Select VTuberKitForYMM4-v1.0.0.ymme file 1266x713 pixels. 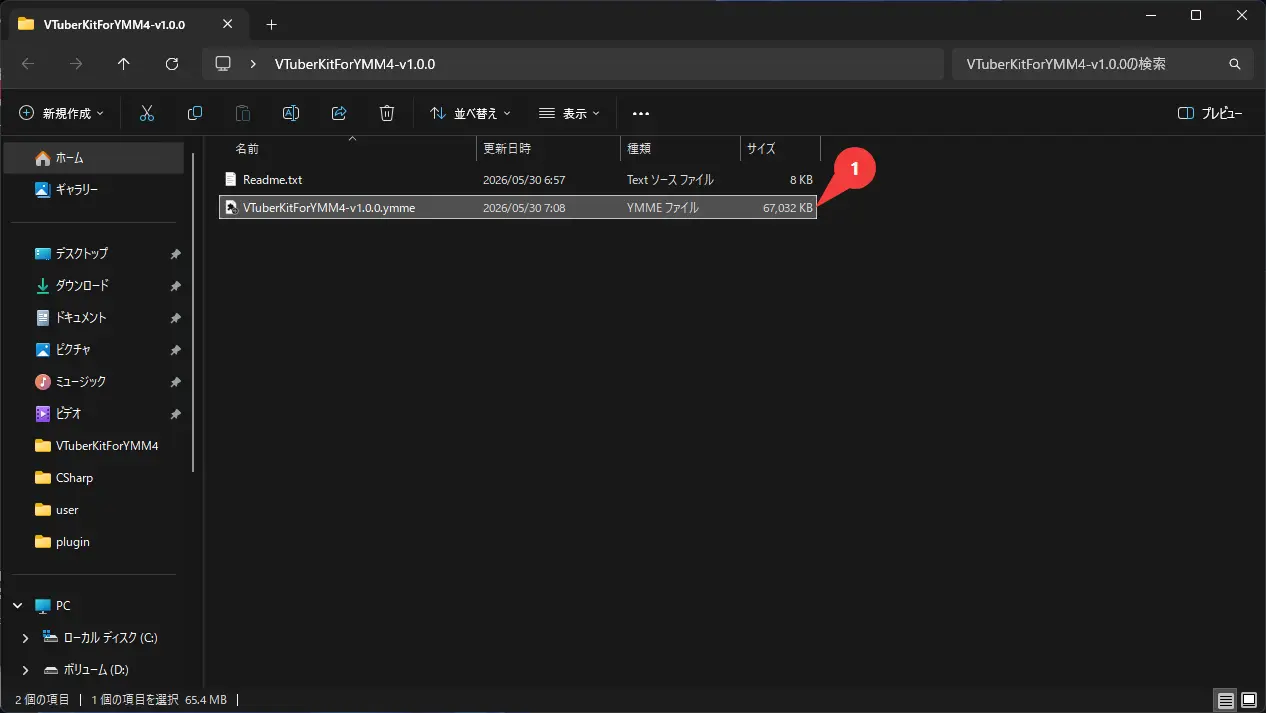pyautogui.click(x=518, y=208)
